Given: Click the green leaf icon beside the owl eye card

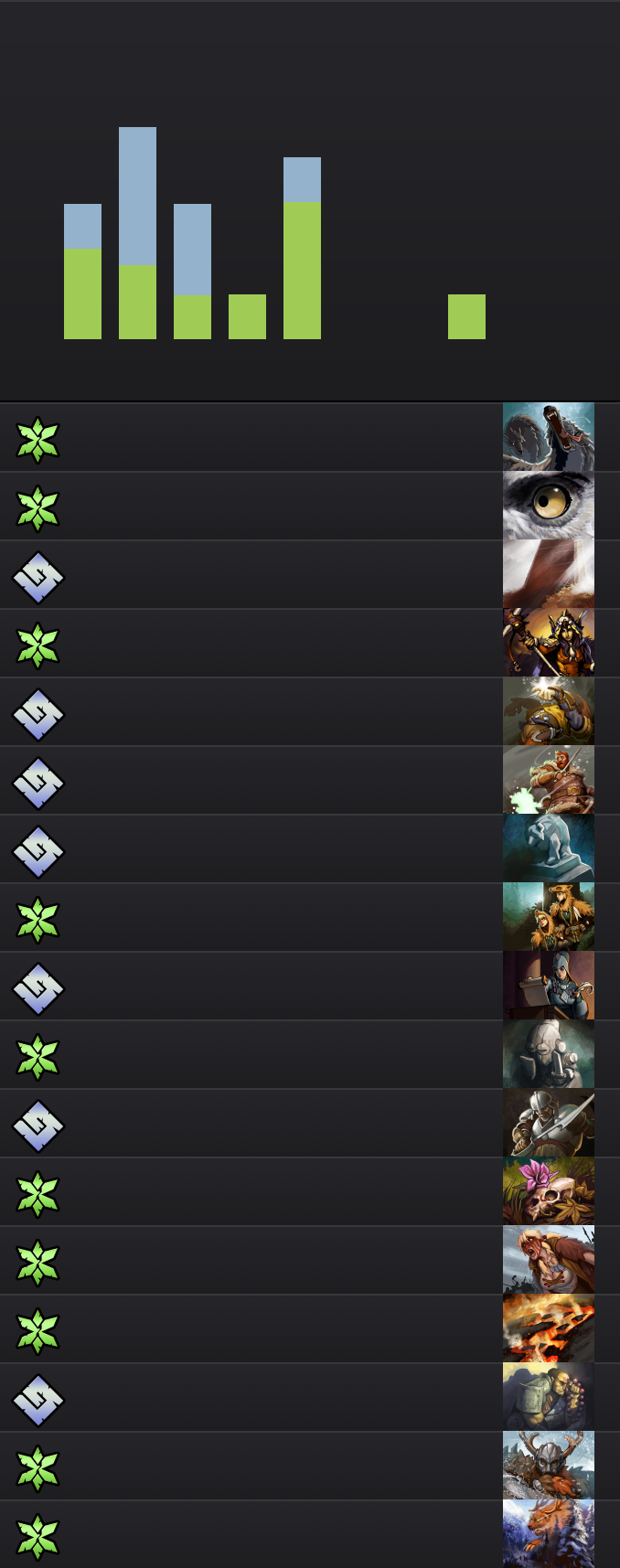Looking at the screenshot, I should point(37,508).
